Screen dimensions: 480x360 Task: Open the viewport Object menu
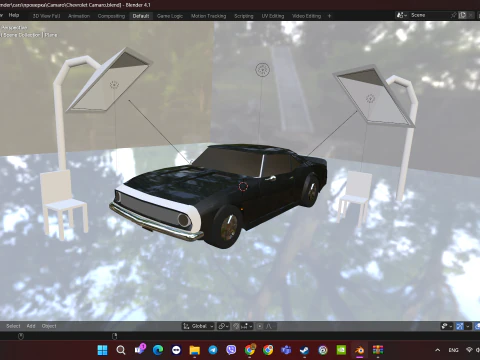point(49,326)
